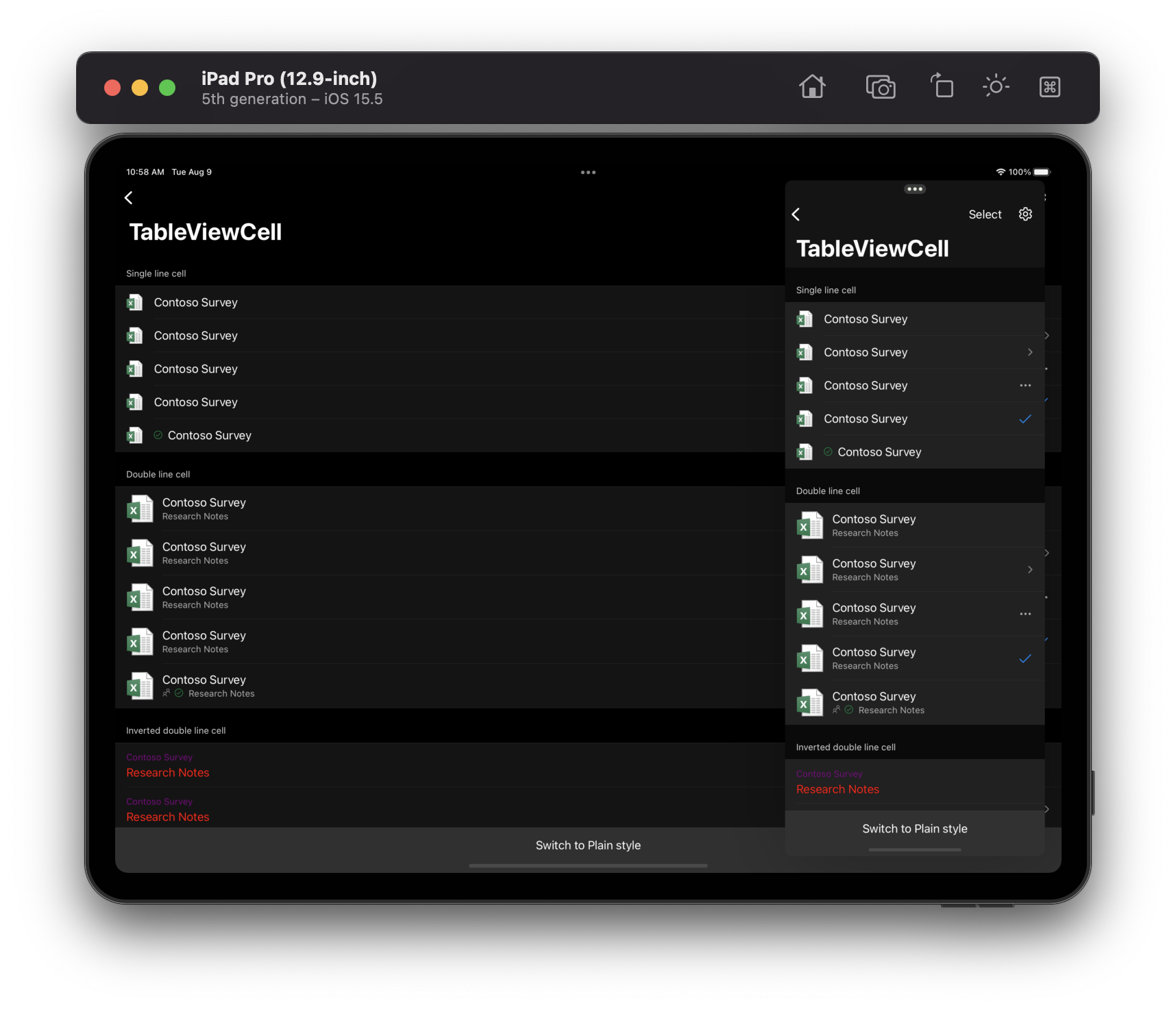Tap home indicator bar in slide-over panel

tap(915, 850)
